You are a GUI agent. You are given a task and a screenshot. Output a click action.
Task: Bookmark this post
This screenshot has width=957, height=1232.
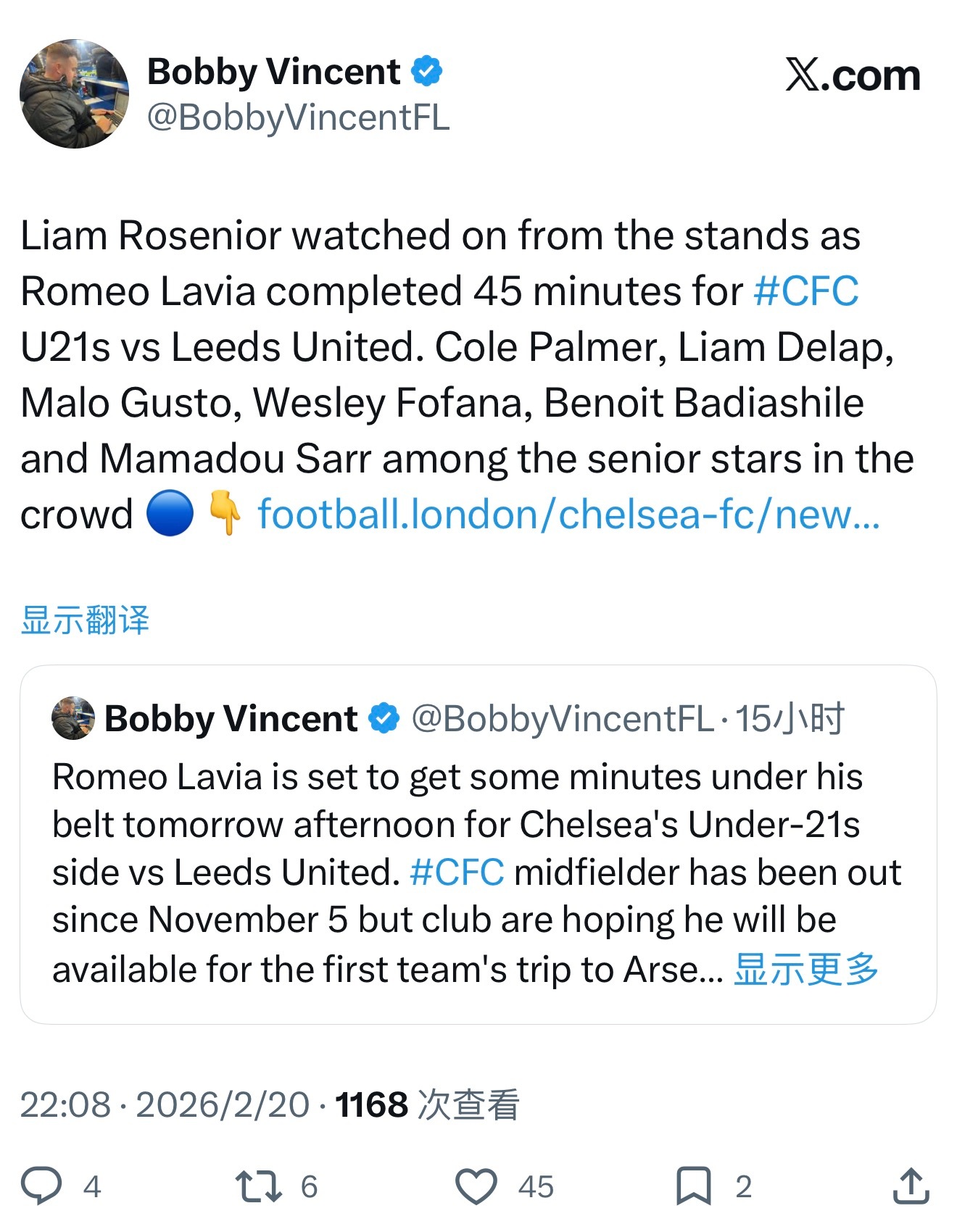pyautogui.click(x=693, y=1186)
